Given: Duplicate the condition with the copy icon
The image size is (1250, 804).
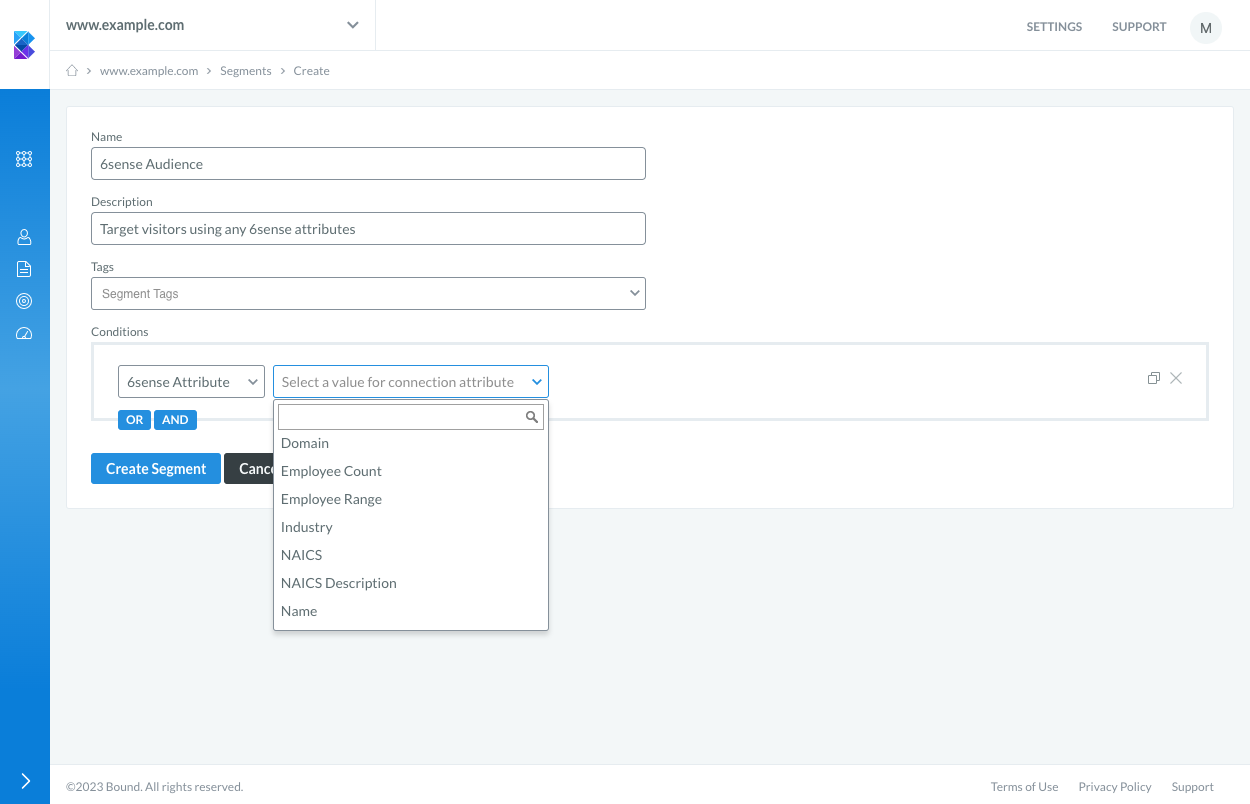Looking at the screenshot, I should click(x=1154, y=378).
